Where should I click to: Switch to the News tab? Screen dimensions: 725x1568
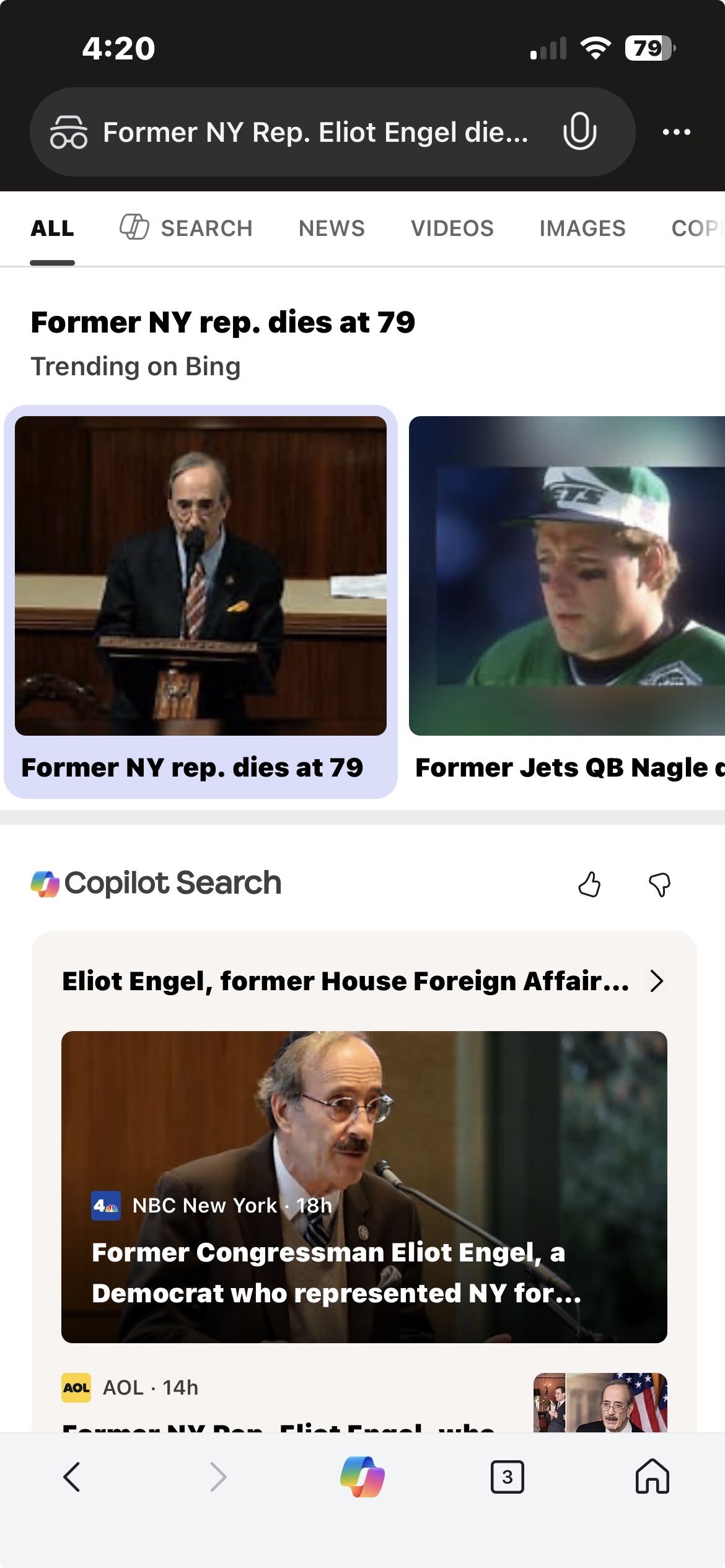tap(332, 229)
